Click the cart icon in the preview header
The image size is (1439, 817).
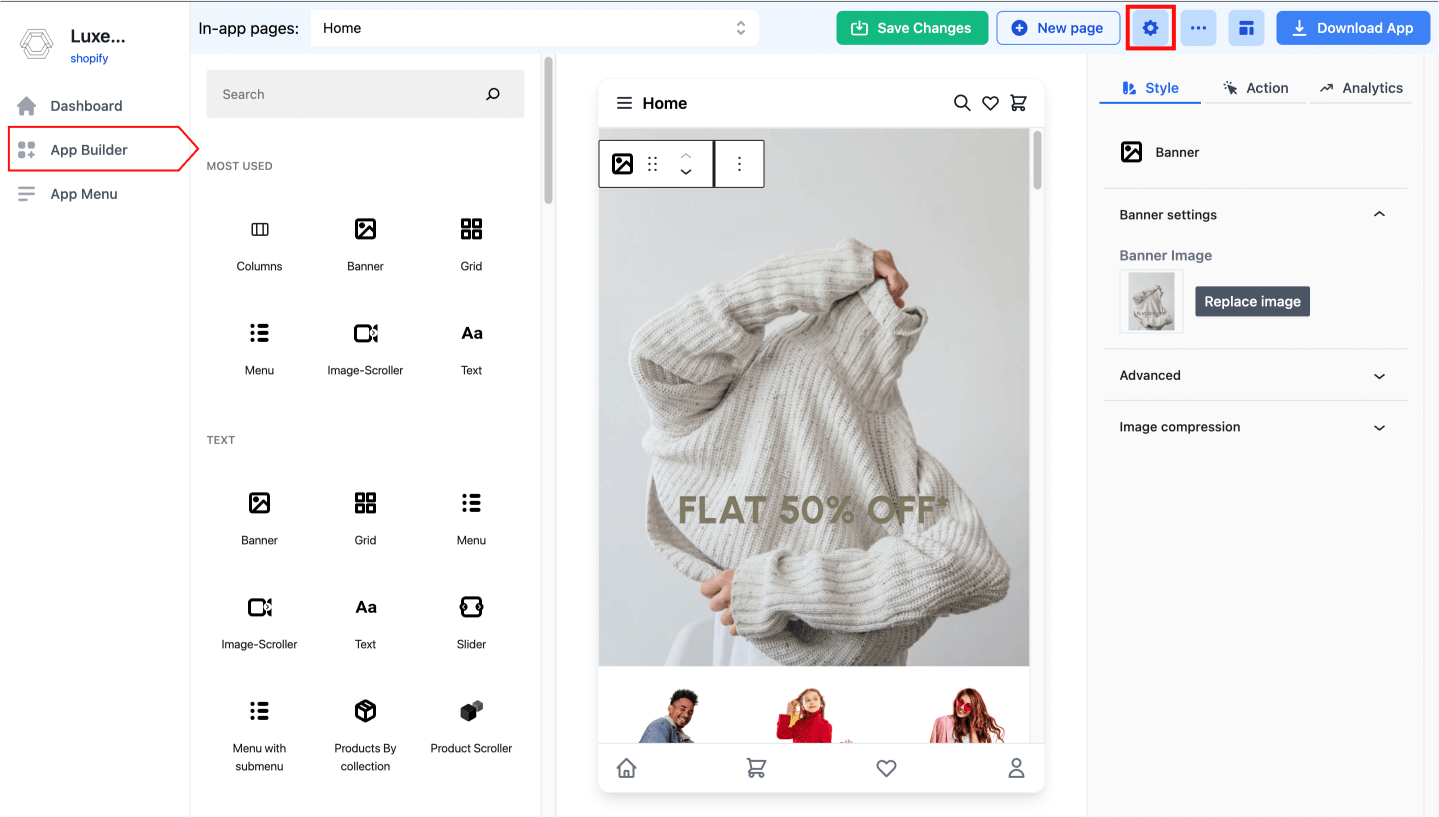coord(1018,103)
